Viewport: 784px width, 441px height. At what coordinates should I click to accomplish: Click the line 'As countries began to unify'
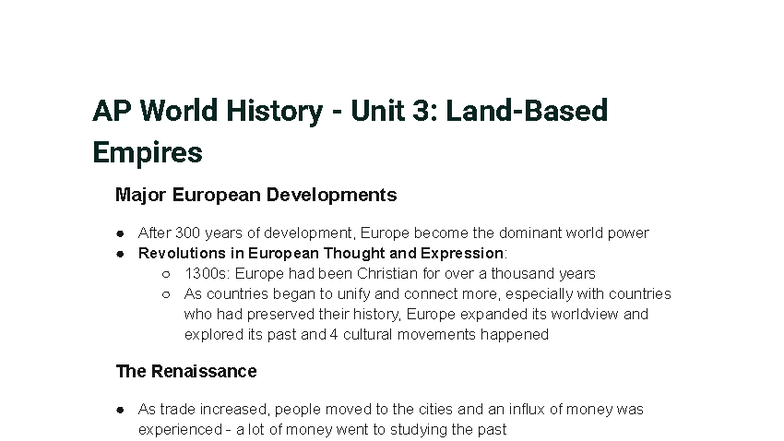(x=428, y=294)
